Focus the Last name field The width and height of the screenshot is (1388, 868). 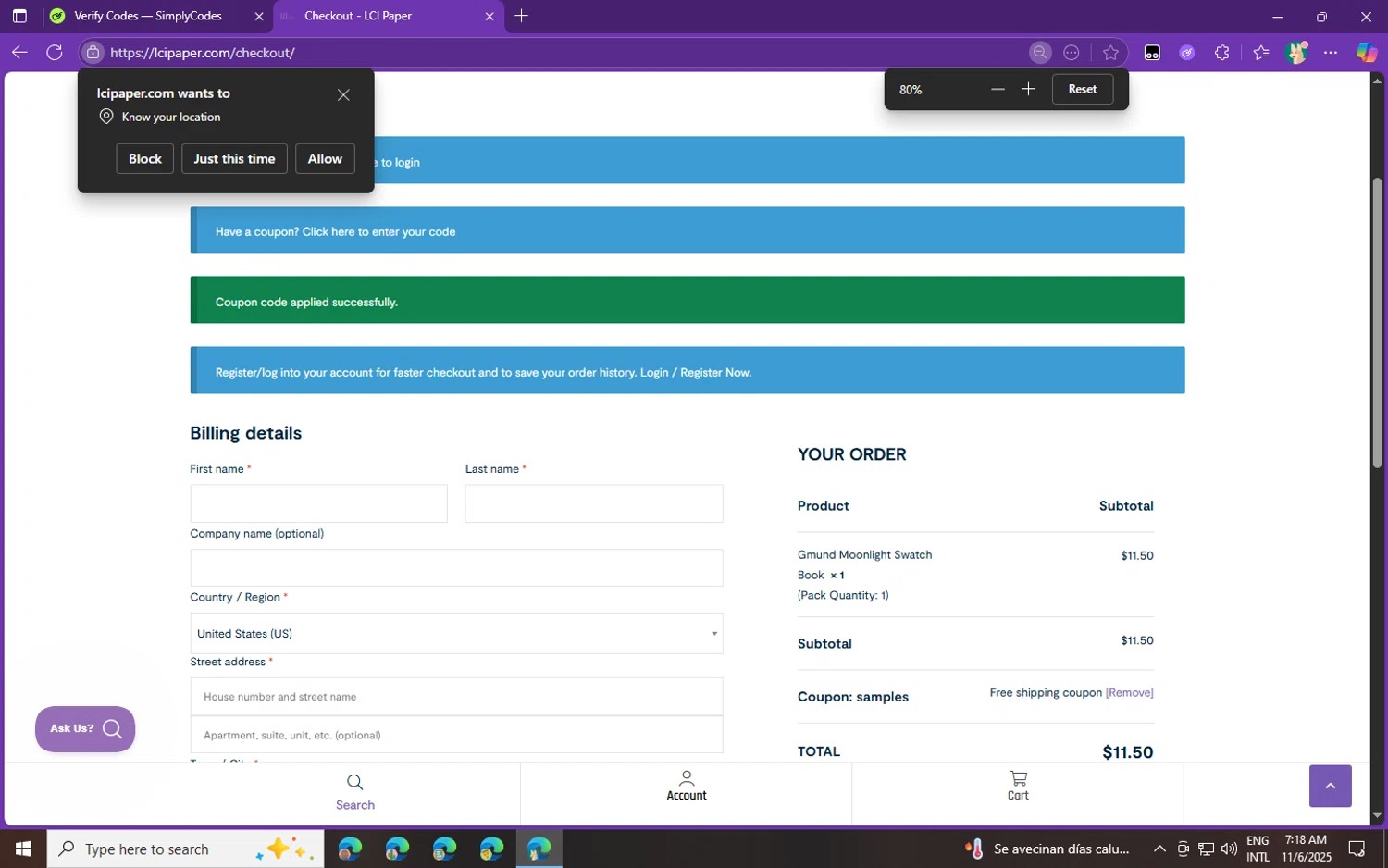pos(594,503)
